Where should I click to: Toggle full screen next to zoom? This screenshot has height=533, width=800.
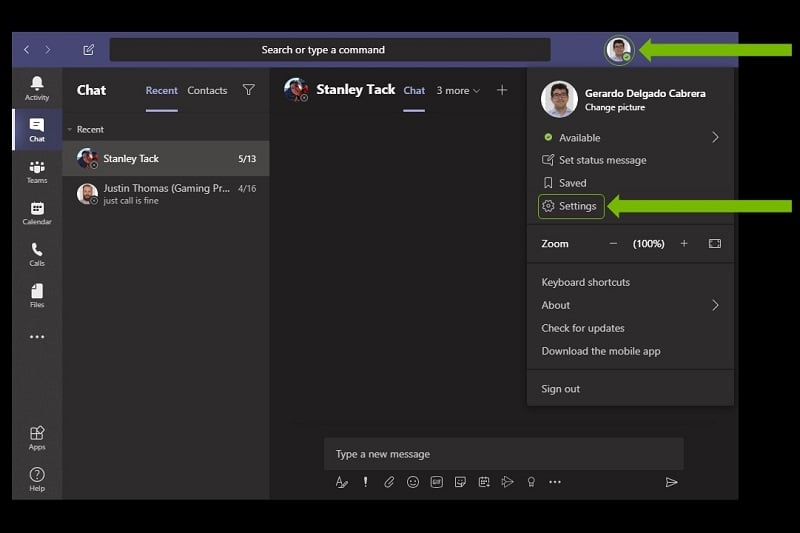pos(715,243)
